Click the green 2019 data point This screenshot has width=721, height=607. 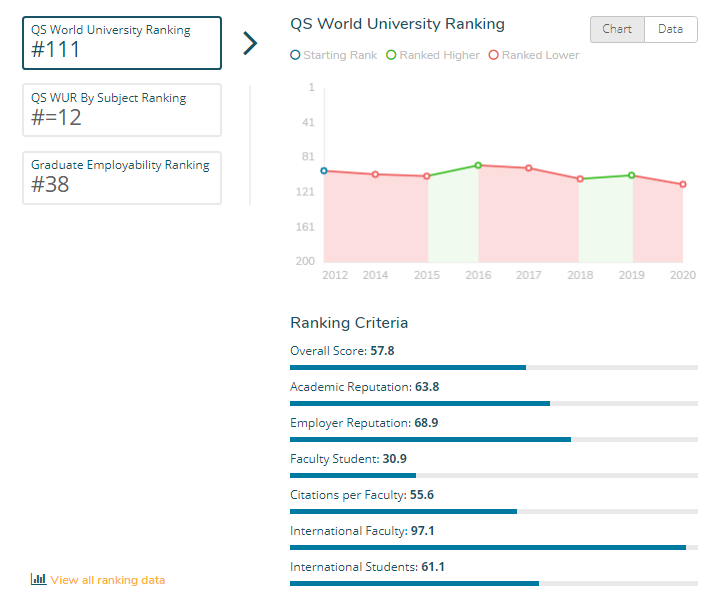[x=632, y=175]
